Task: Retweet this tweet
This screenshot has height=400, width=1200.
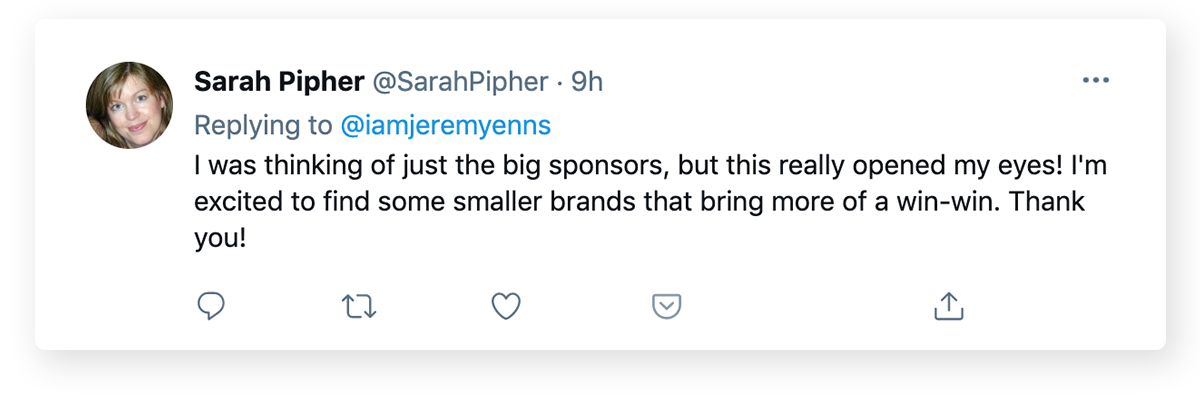Action: [x=358, y=306]
